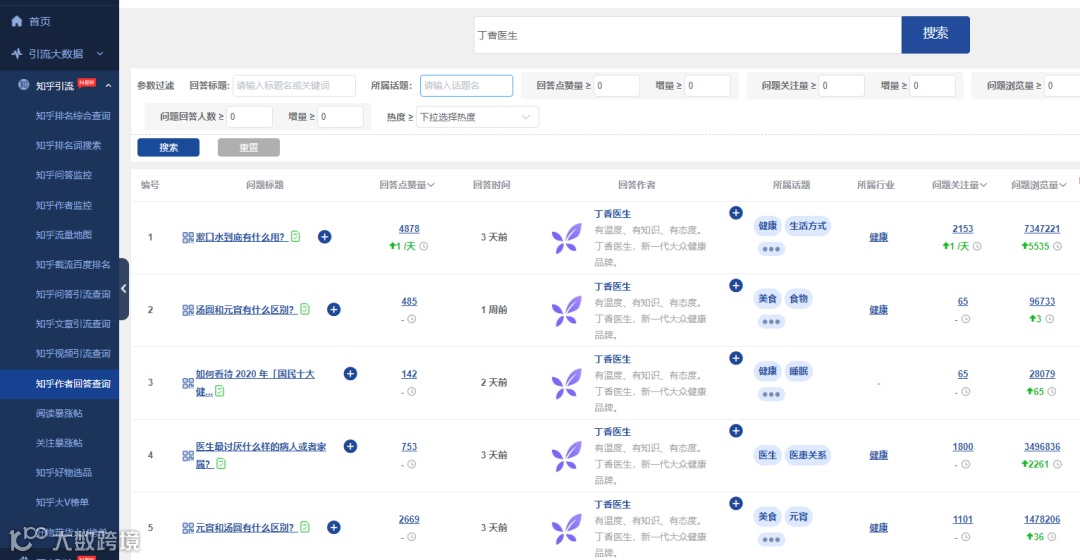Open 知乎截流百度排名 menu item
Screen dimensions: 1080x560
[x=72, y=265]
